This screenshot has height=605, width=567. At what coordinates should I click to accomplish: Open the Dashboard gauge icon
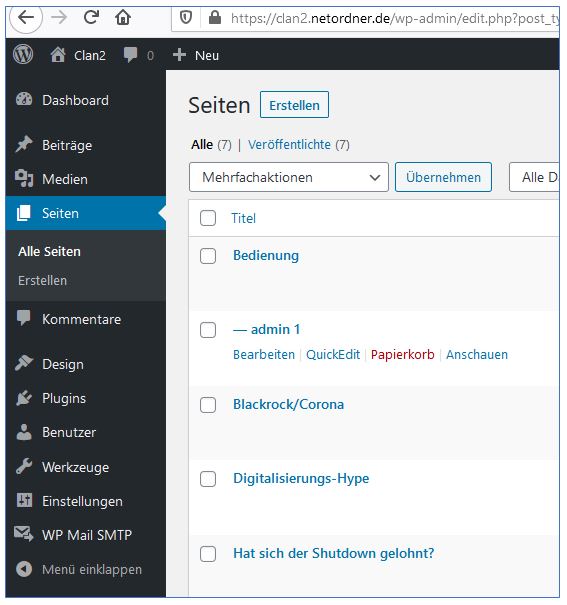[24, 100]
